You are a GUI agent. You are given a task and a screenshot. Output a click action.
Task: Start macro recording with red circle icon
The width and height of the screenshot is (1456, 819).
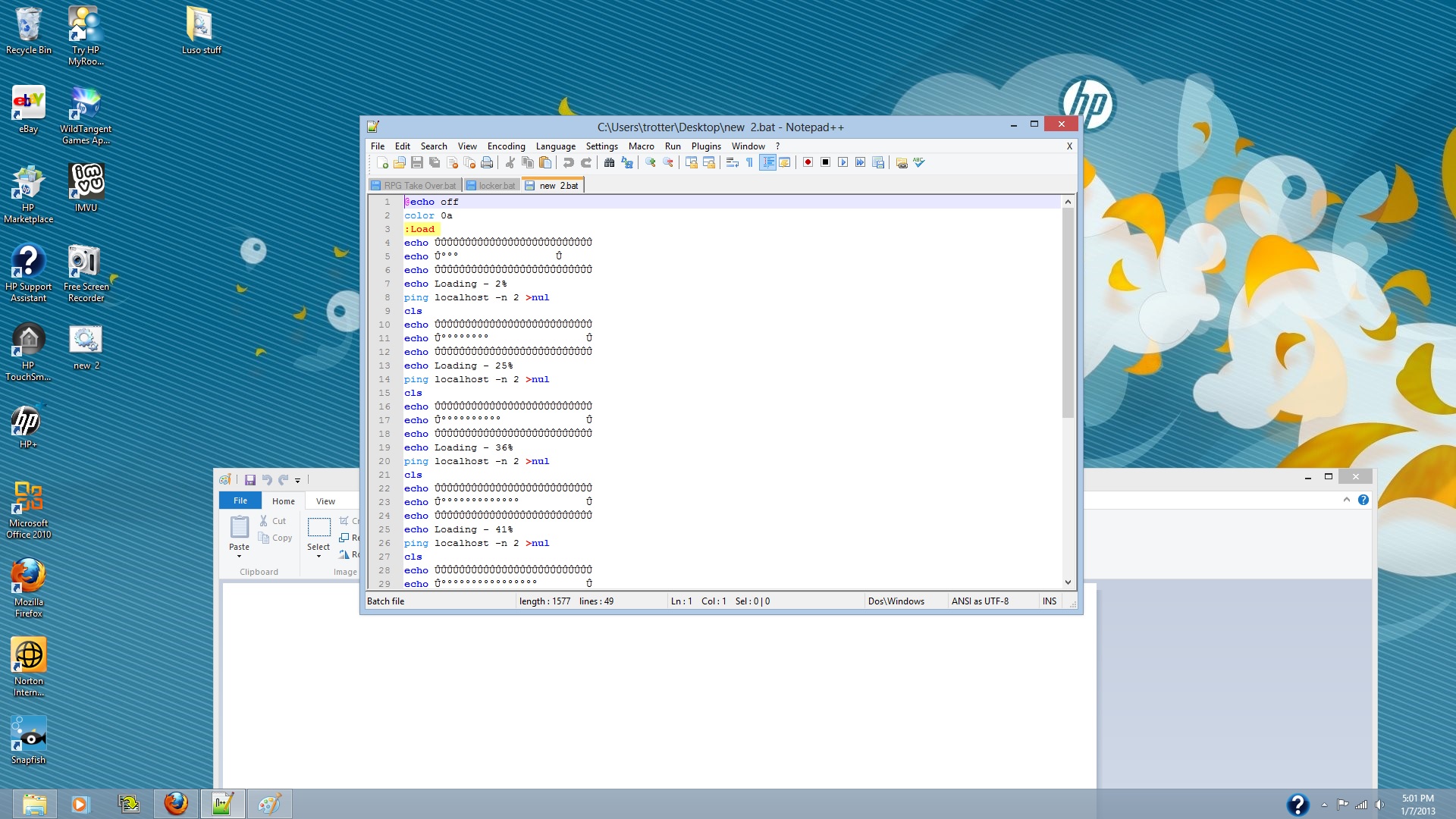[808, 162]
